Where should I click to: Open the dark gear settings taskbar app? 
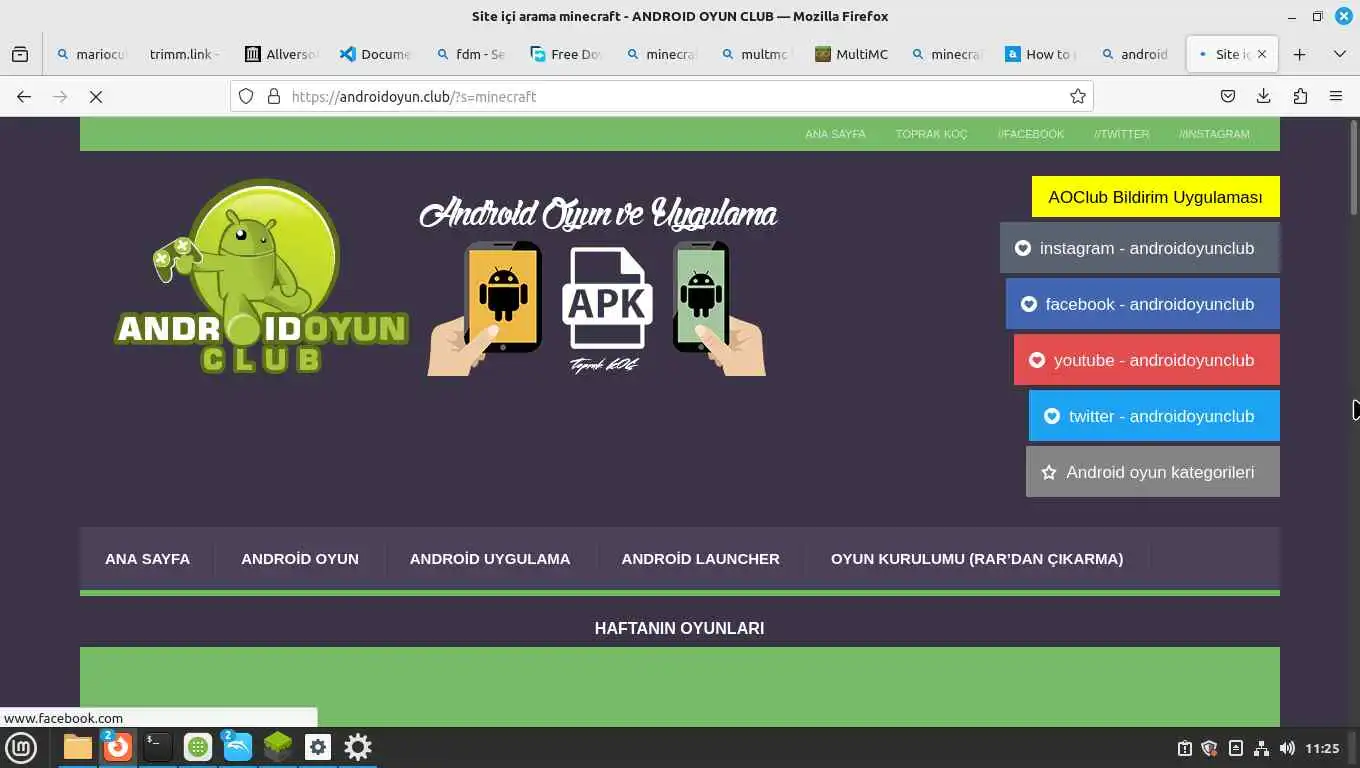coord(357,747)
